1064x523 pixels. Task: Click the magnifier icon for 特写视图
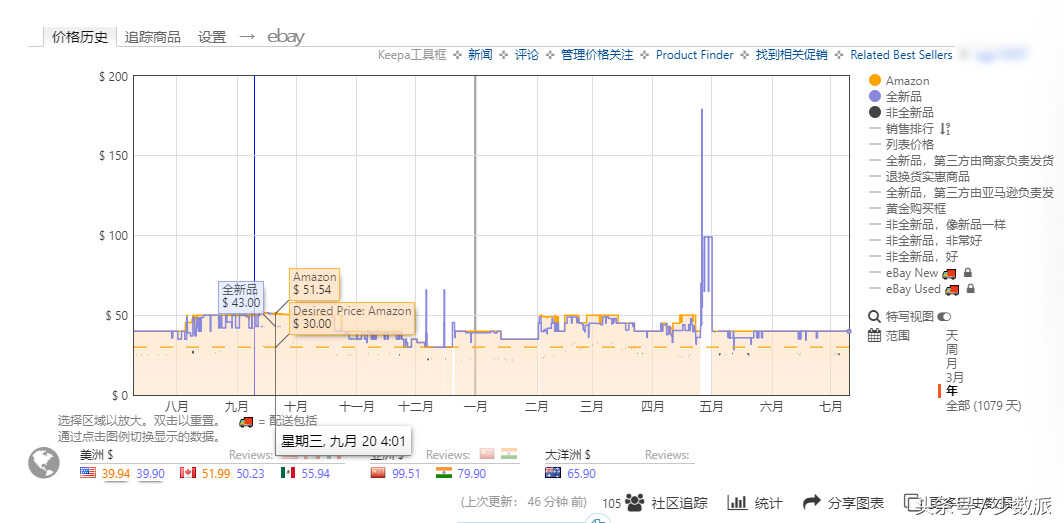tap(874, 316)
